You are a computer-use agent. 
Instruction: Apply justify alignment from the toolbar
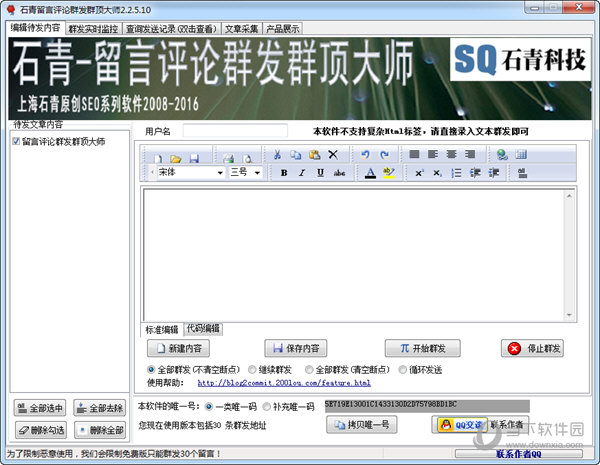pyautogui.click(x=414, y=154)
